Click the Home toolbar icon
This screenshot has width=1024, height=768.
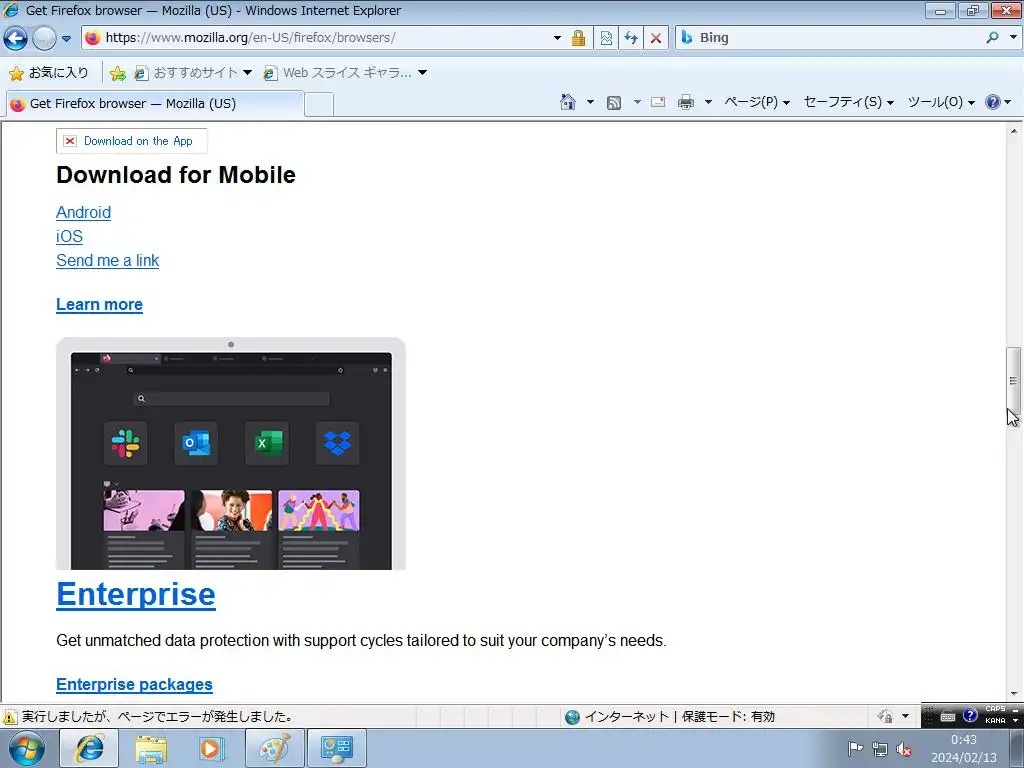[x=568, y=102]
